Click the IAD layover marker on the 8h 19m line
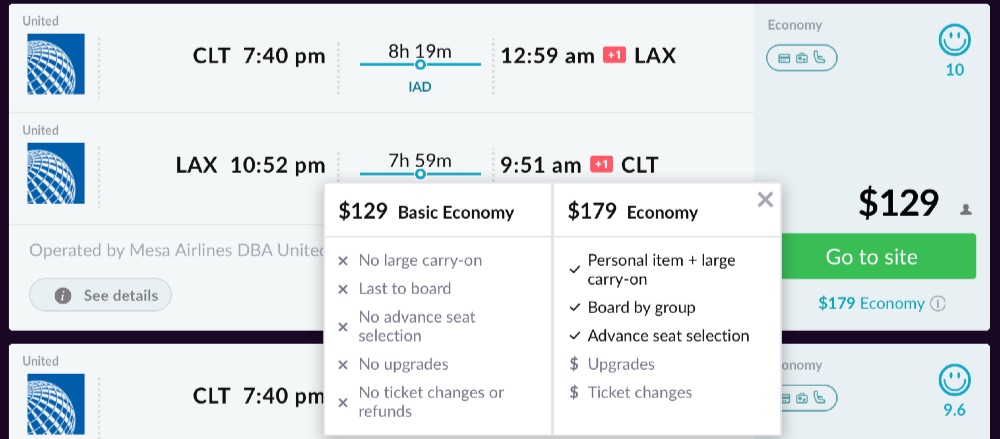This screenshot has width=1000, height=439. 420,65
